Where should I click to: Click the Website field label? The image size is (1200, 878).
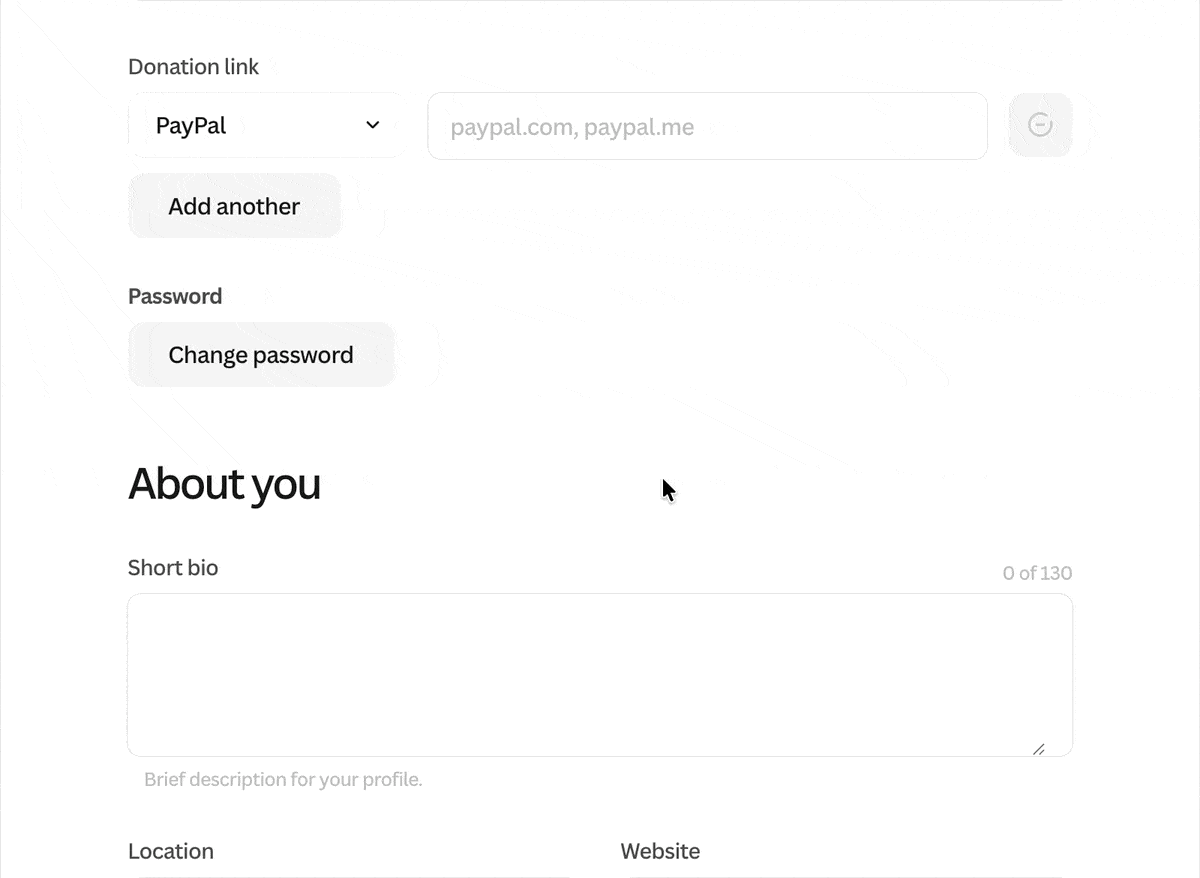pos(660,851)
